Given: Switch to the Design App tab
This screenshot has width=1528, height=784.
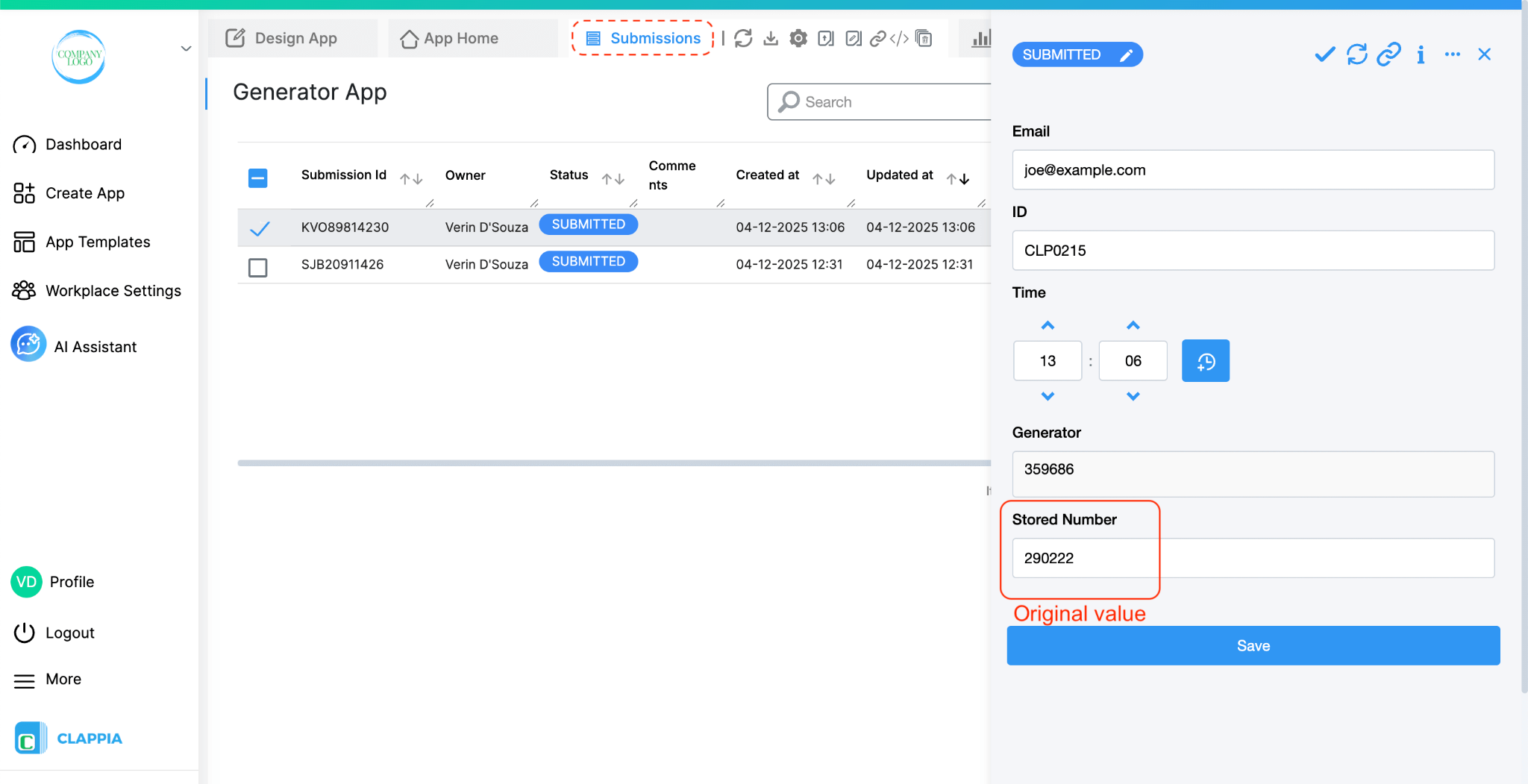Looking at the screenshot, I should coord(292,38).
